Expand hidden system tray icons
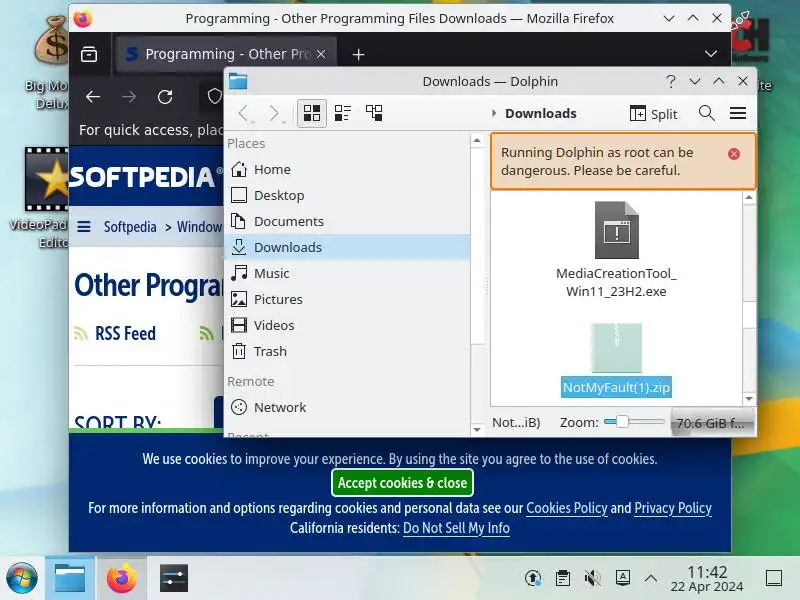Viewport: 800px width, 600px height. coord(651,578)
